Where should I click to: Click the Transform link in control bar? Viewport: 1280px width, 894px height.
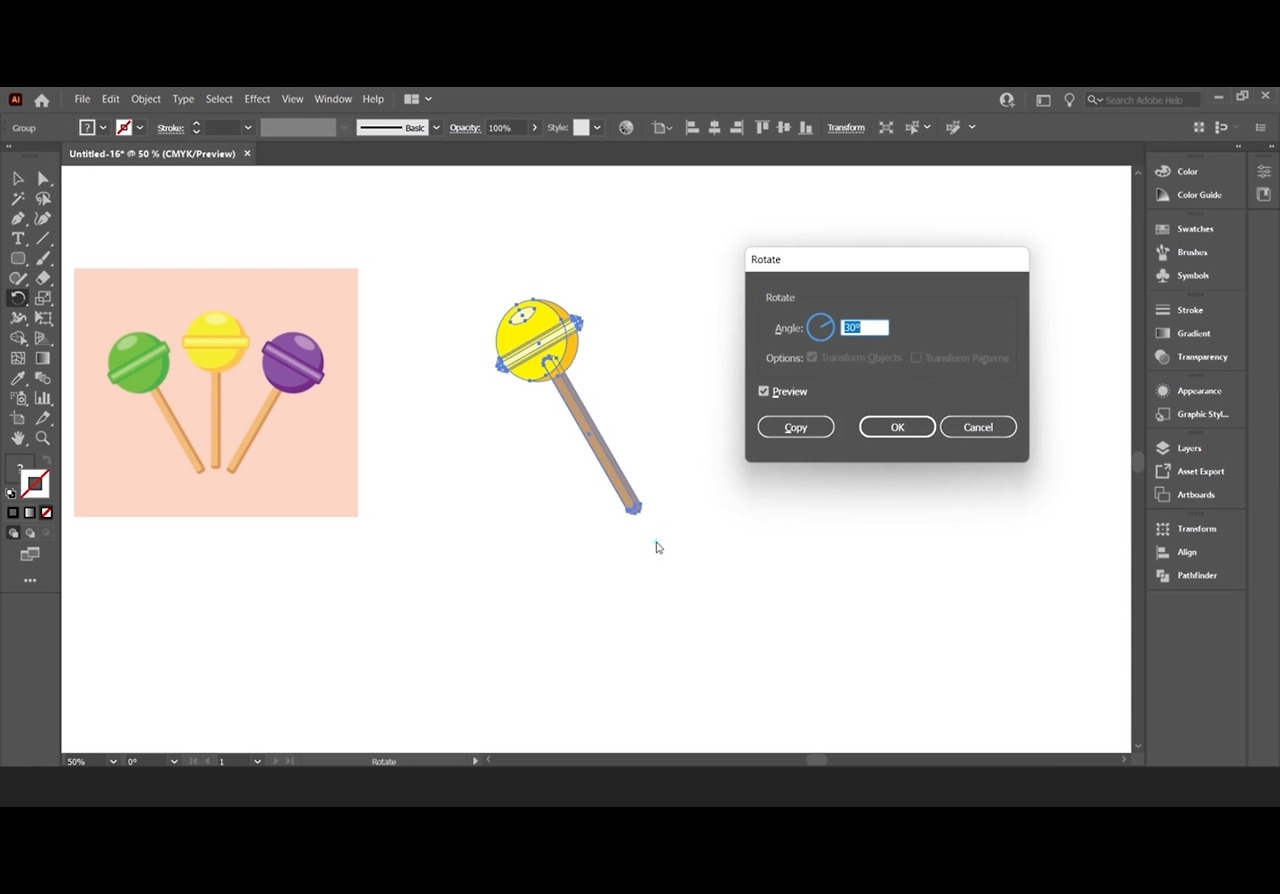click(x=846, y=128)
